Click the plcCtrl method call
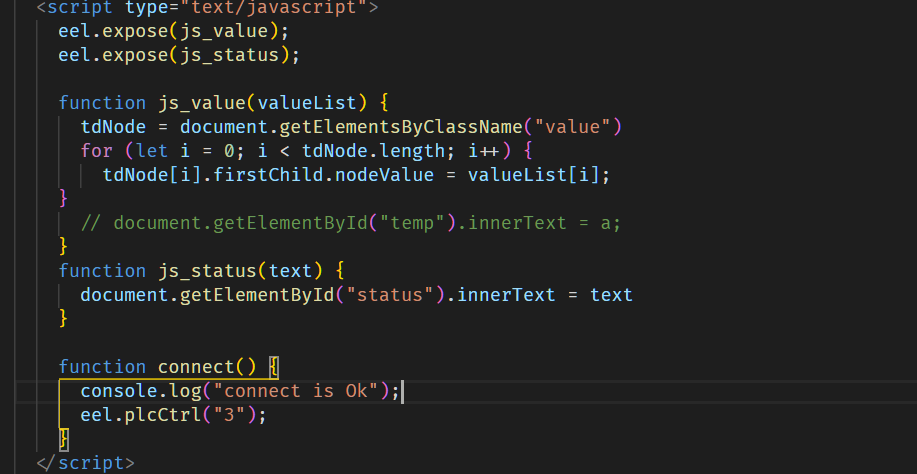This screenshot has height=474, width=917. pos(164,415)
